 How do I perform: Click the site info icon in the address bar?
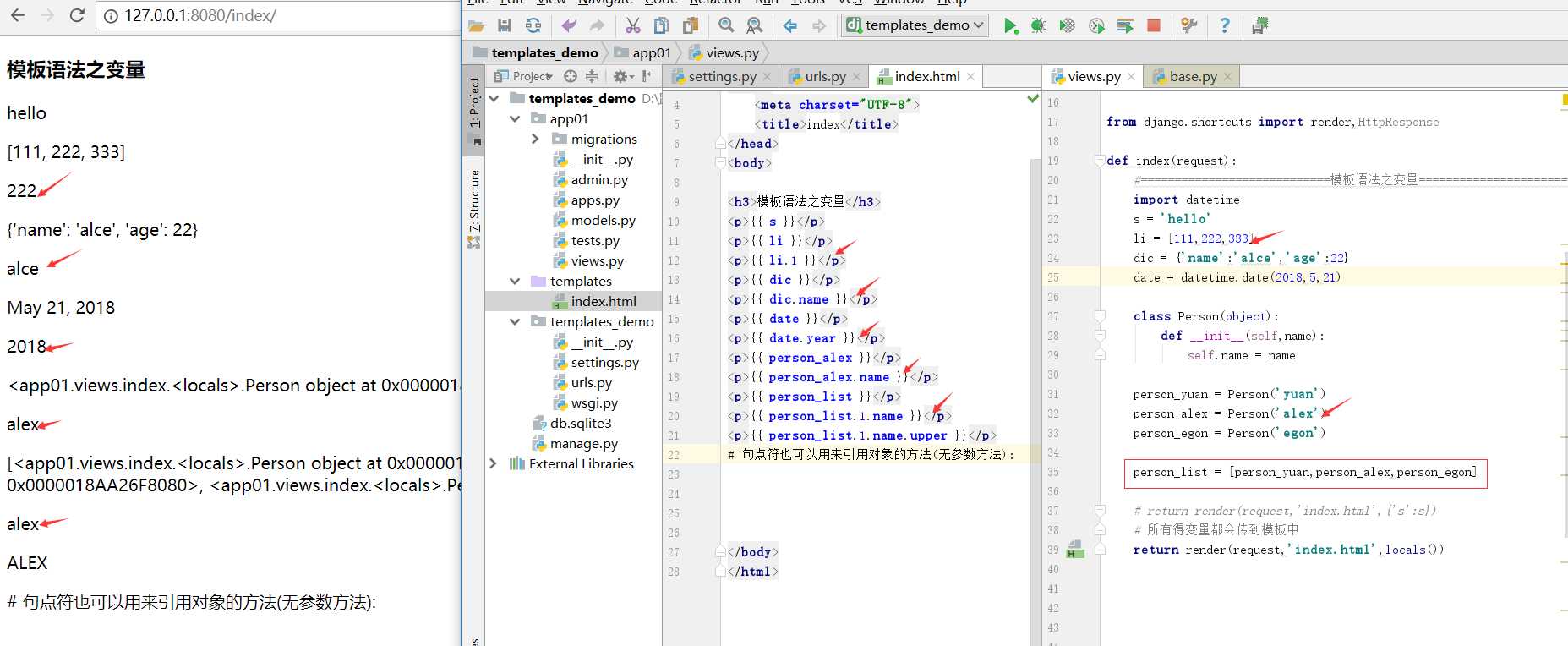tap(111, 15)
